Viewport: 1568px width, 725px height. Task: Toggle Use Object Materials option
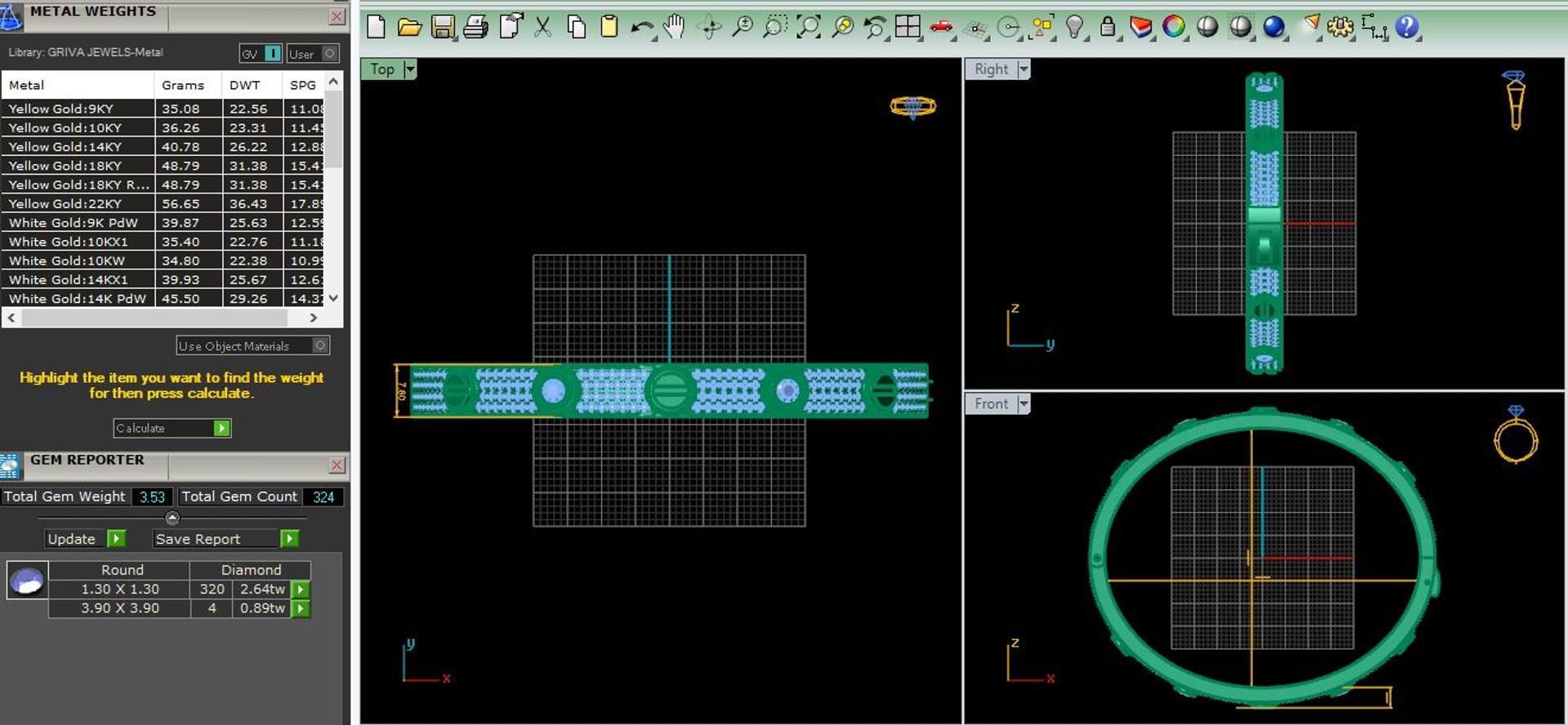click(253, 346)
